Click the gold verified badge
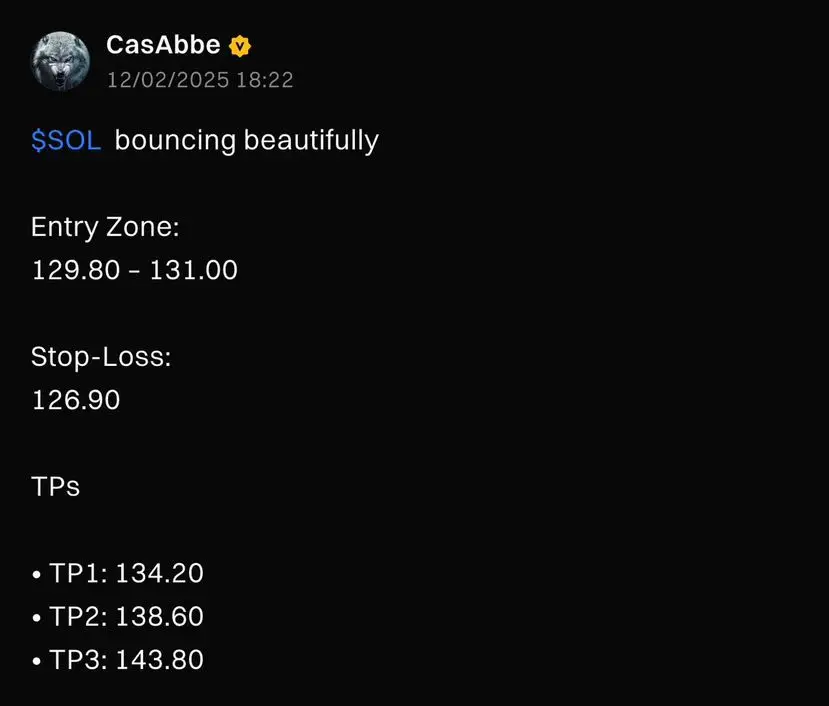The width and height of the screenshot is (829, 706). [240, 46]
